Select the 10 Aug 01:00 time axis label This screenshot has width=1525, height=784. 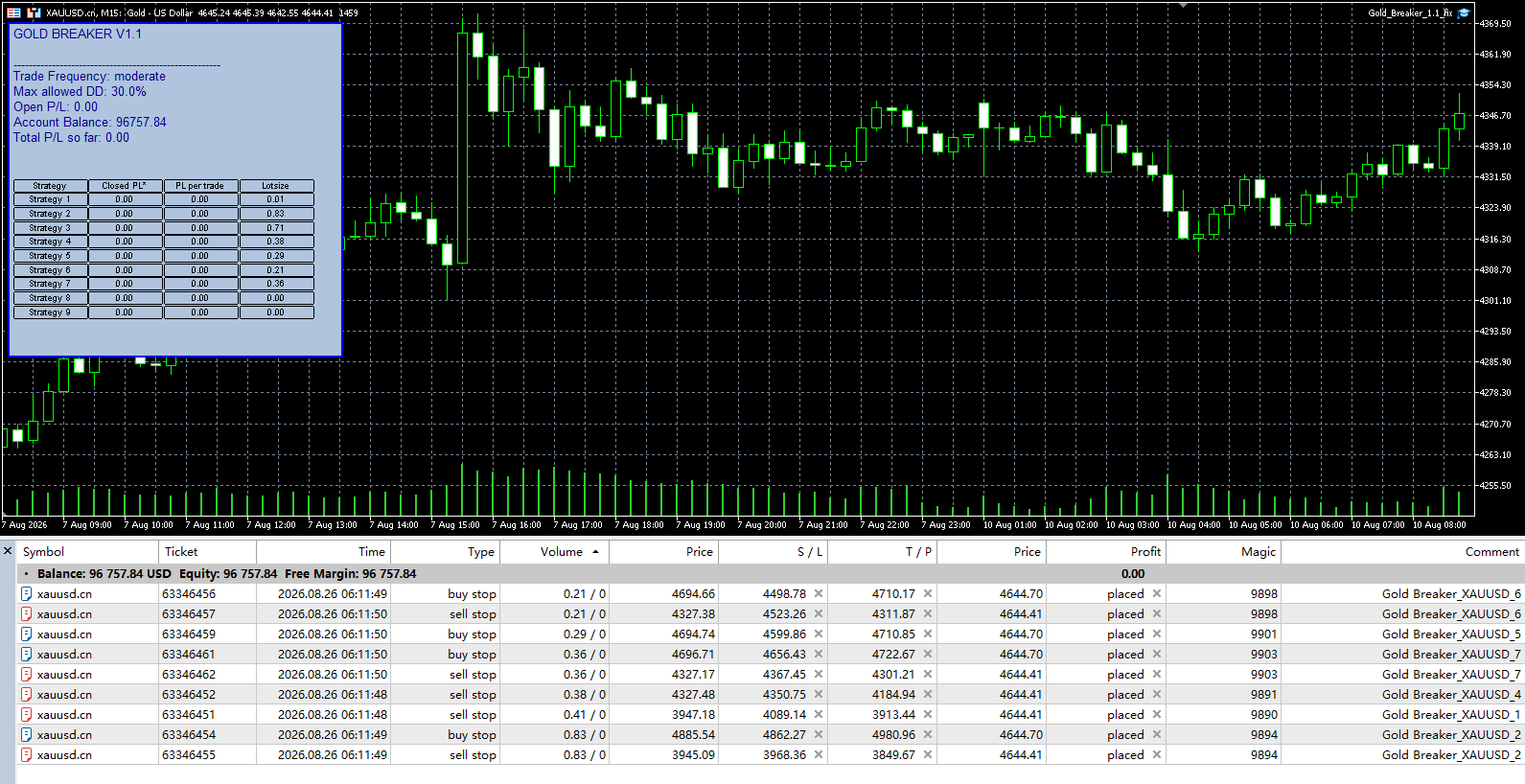1009,525
